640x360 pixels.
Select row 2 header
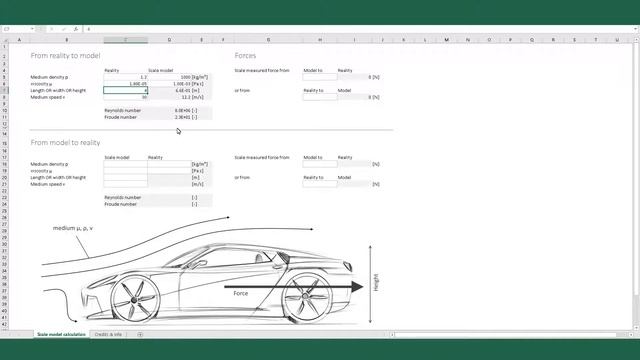tap(4, 56)
